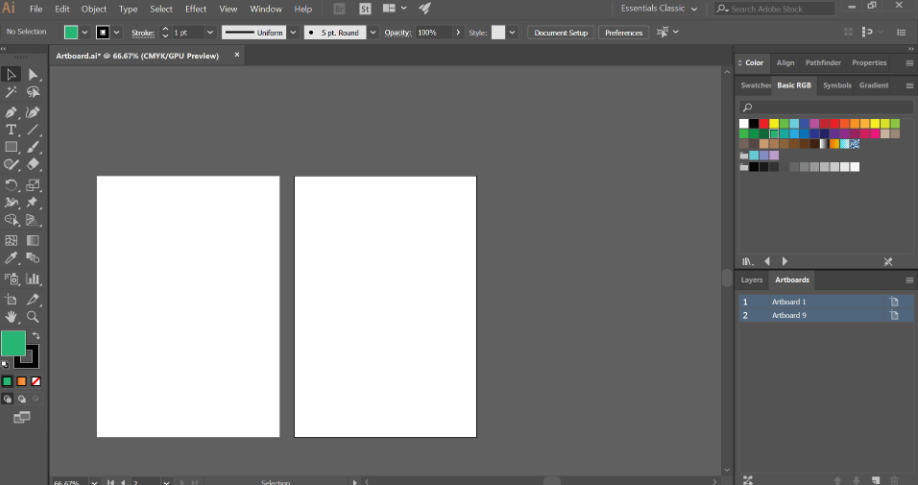
Task: Select the Shape Builder tool
Action: [11, 220]
